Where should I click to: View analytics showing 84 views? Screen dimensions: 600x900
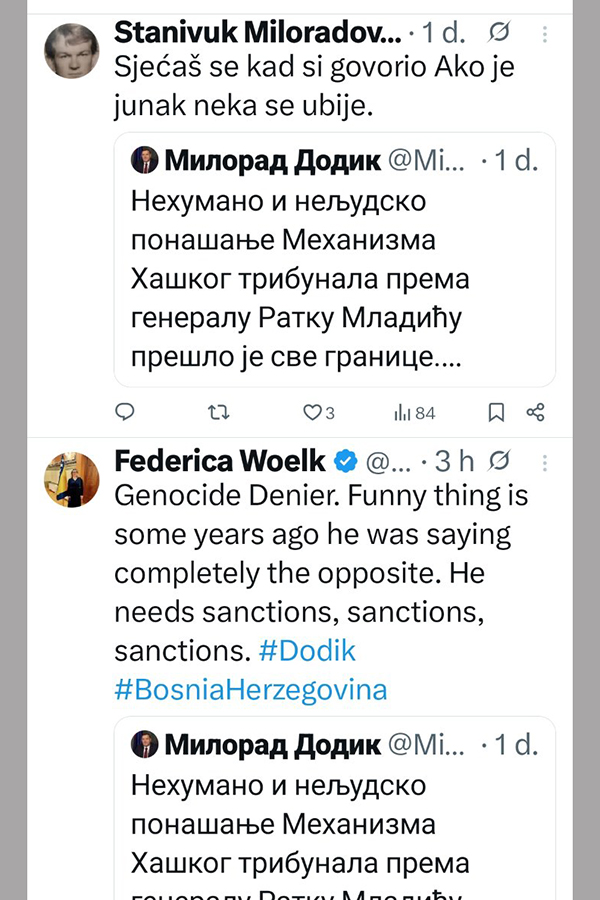pos(414,412)
